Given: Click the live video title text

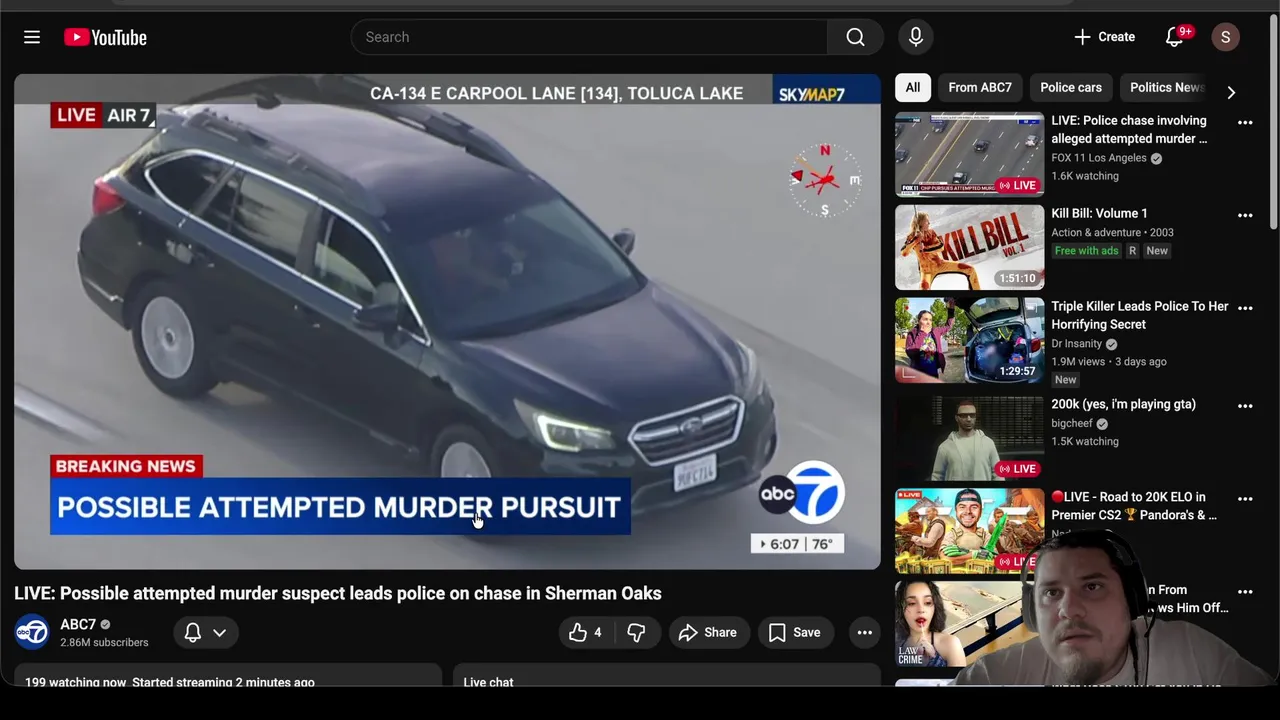Looking at the screenshot, I should tap(338, 593).
